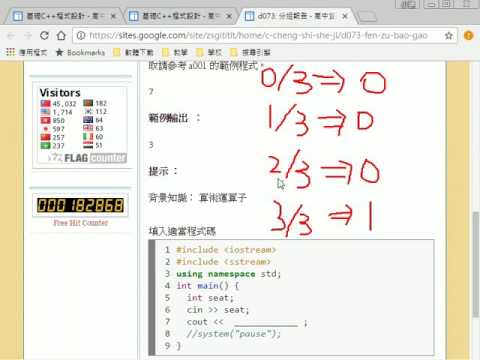Click the 'int main() {' code line

pyautogui.click(x=207, y=286)
